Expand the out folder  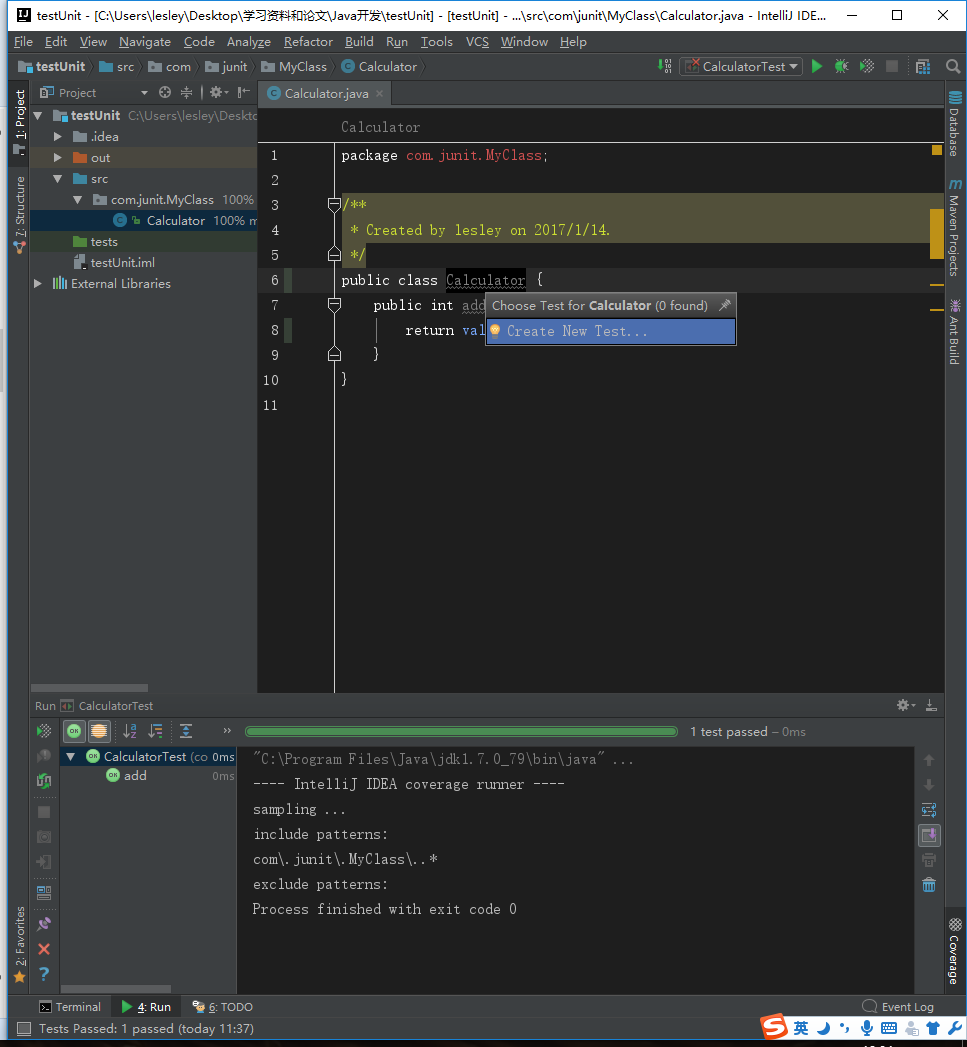(x=57, y=158)
